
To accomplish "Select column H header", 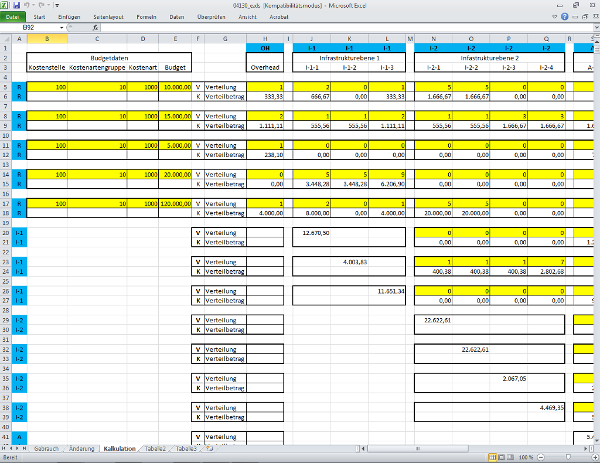I will (264, 38).
